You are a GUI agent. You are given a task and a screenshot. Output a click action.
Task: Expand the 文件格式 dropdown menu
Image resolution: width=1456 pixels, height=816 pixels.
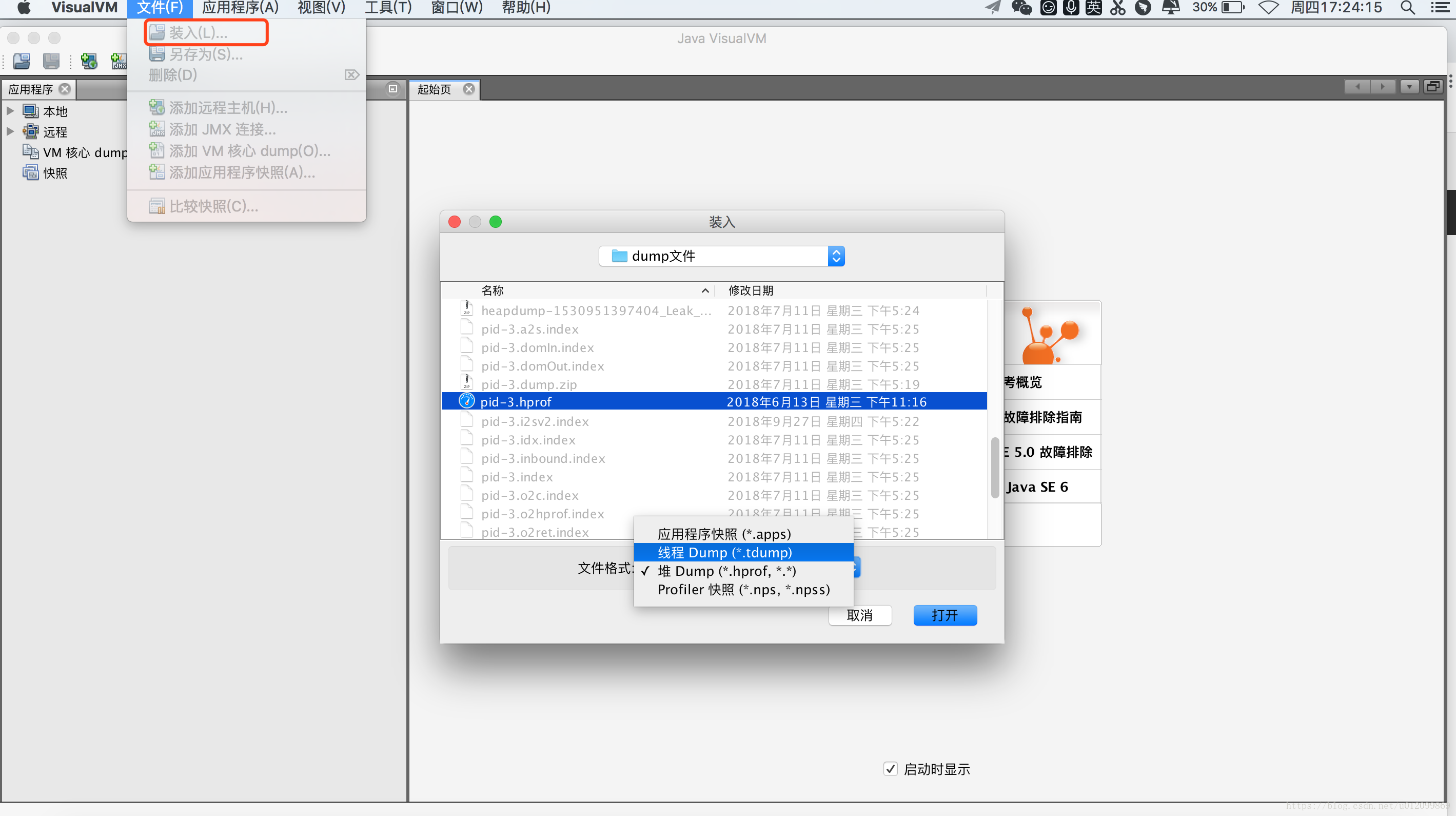coord(855,568)
